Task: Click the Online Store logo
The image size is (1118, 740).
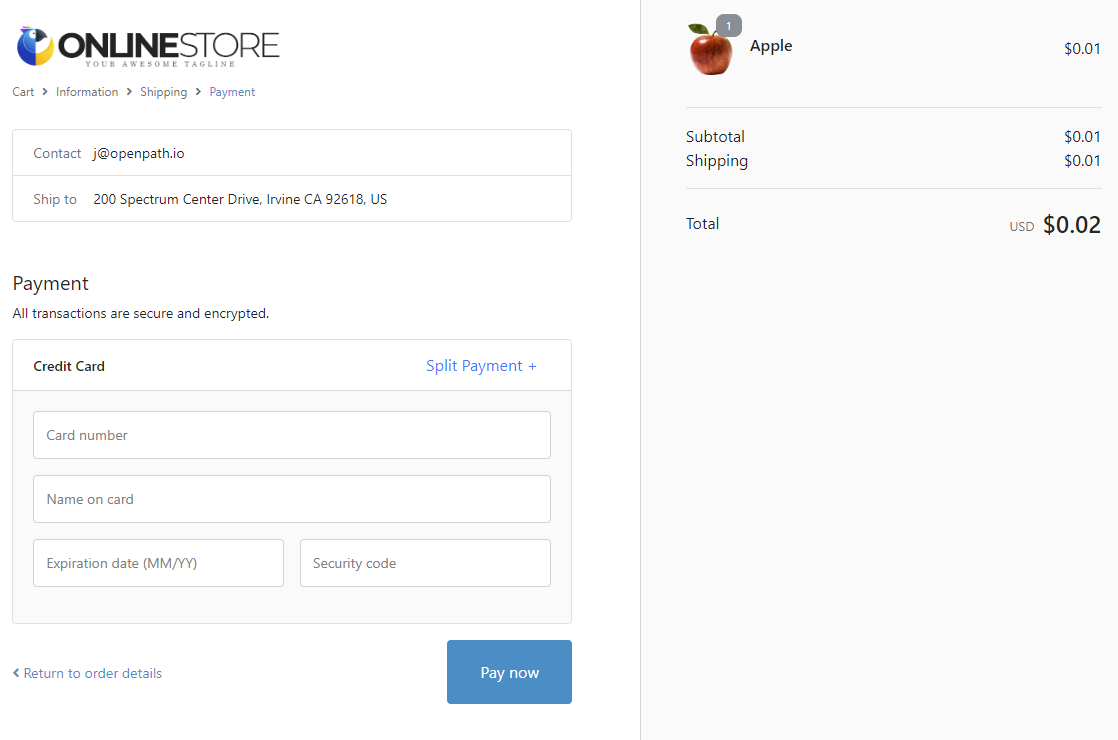Action: click(x=148, y=47)
